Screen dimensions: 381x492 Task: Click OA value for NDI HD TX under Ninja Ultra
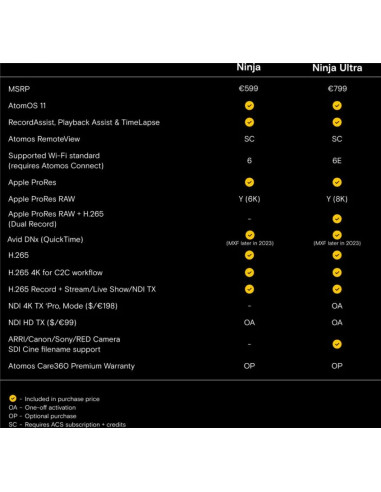tap(337, 323)
